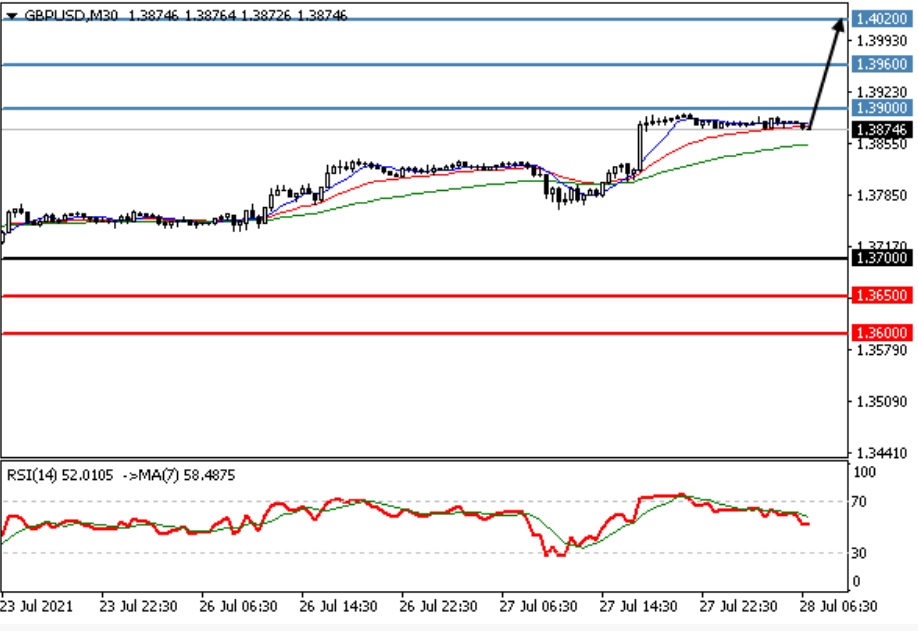This screenshot has height=631, width=918.
Task: Select the RSI(14) 52.0105 indicator label
Action: pos(60,475)
